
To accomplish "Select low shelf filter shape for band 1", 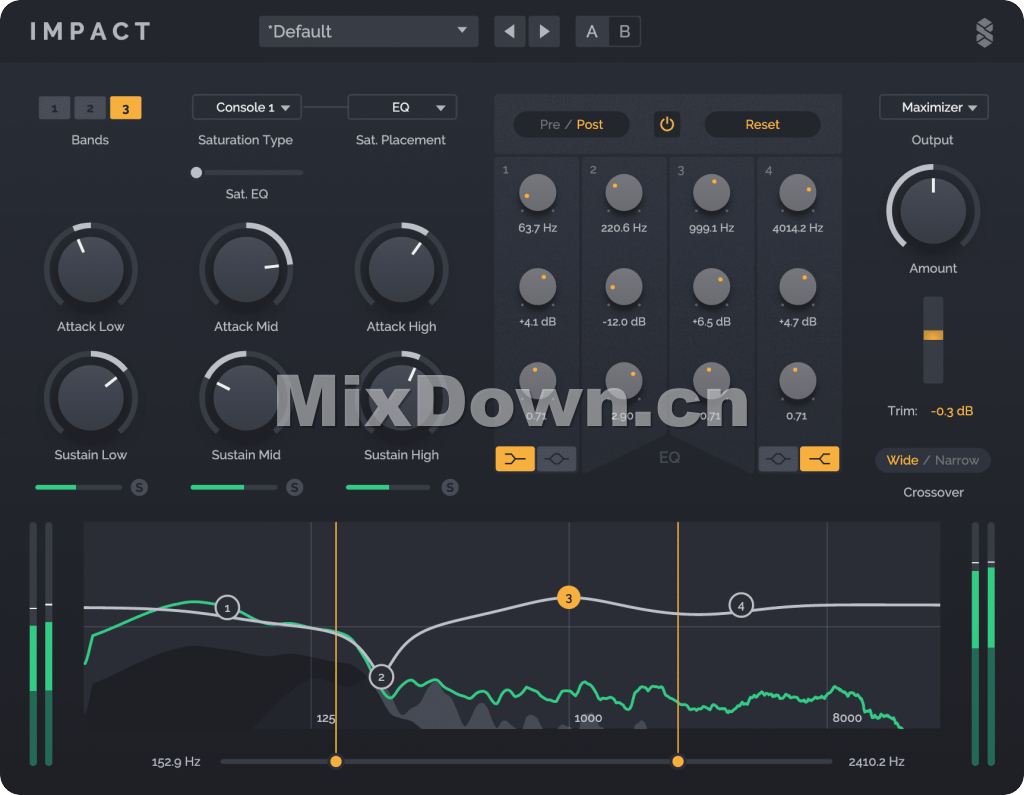I will pos(515,459).
